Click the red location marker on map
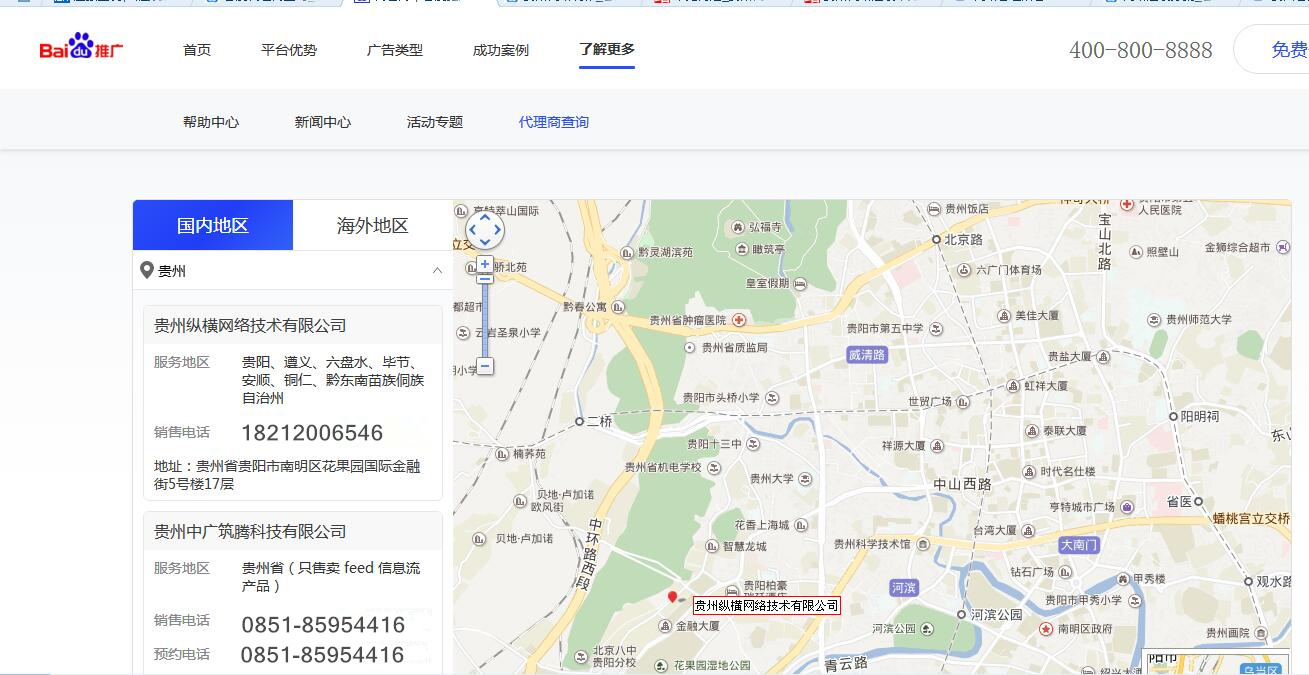This screenshot has width=1309, height=675. [x=672, y=597]
